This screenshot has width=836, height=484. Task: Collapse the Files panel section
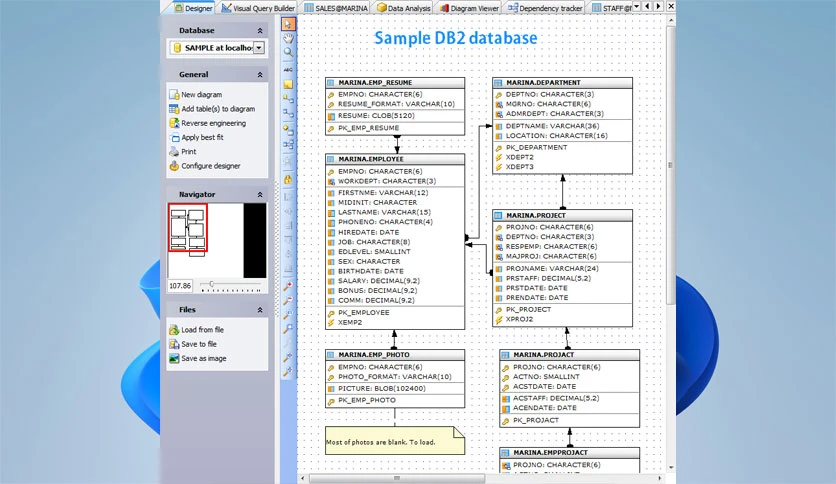click(260, 310)
